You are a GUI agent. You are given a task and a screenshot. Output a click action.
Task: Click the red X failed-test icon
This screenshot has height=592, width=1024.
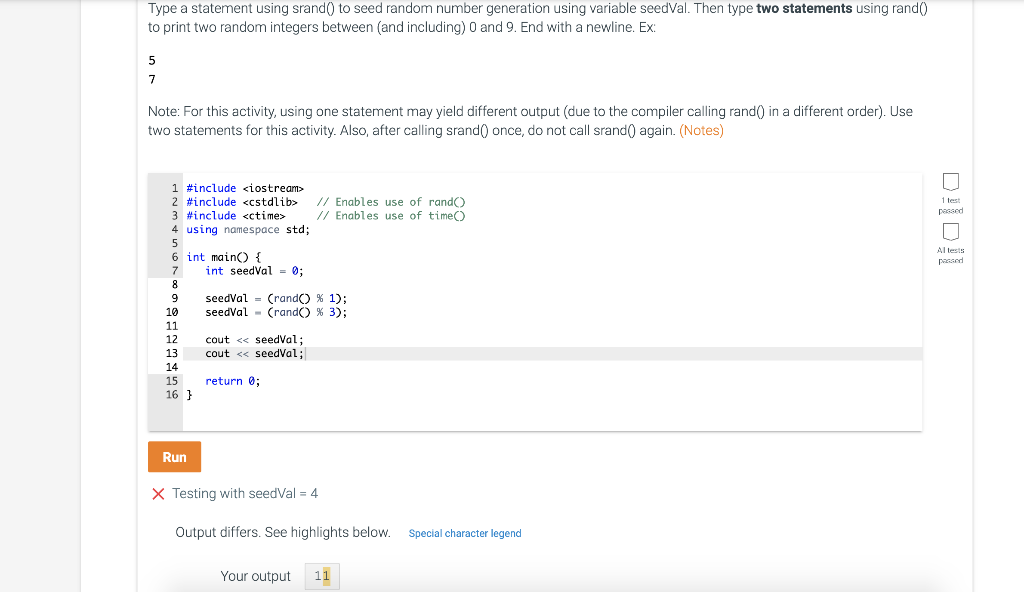(157, 493)
